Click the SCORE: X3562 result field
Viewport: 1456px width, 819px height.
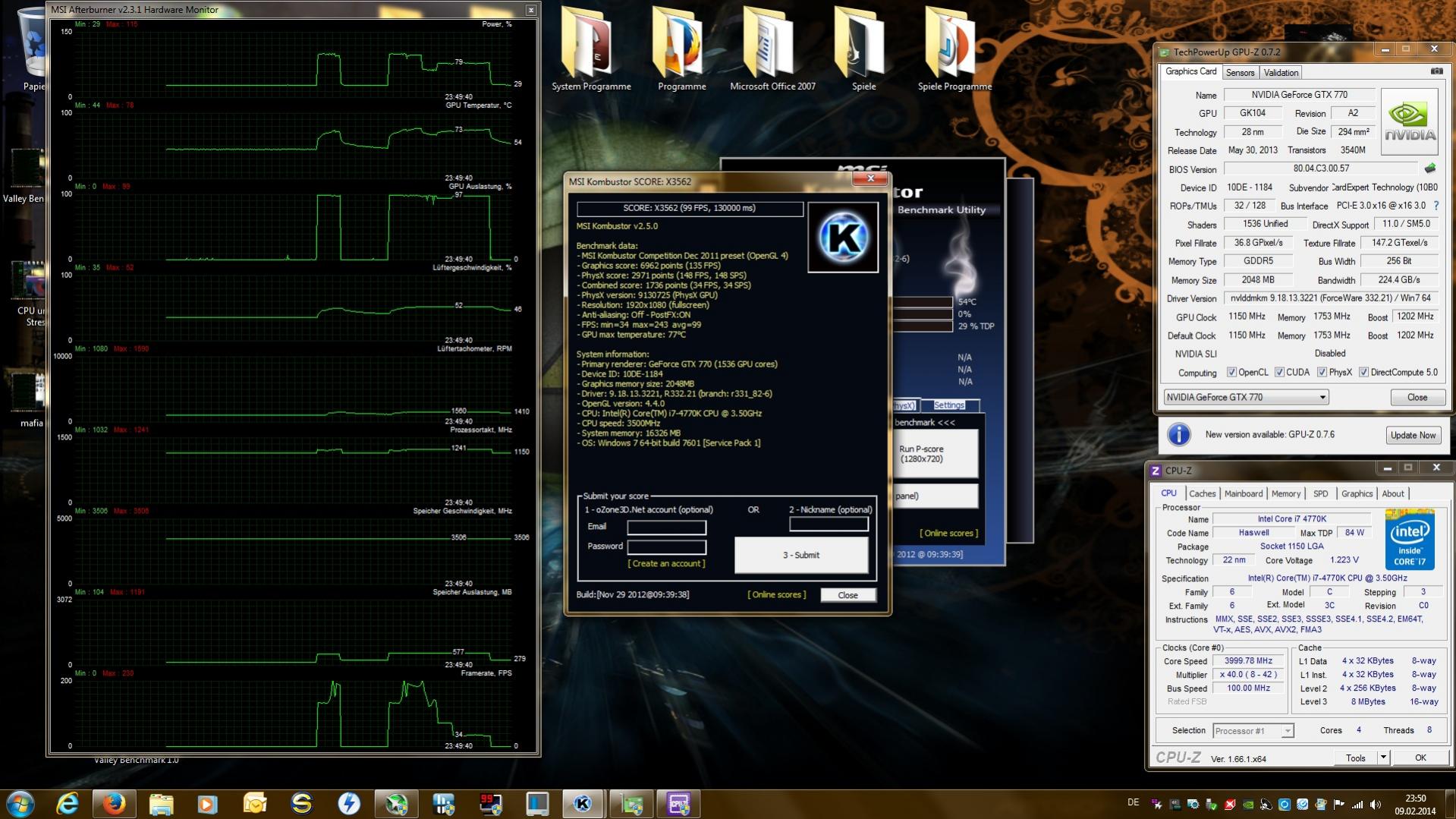coord(689,208)
